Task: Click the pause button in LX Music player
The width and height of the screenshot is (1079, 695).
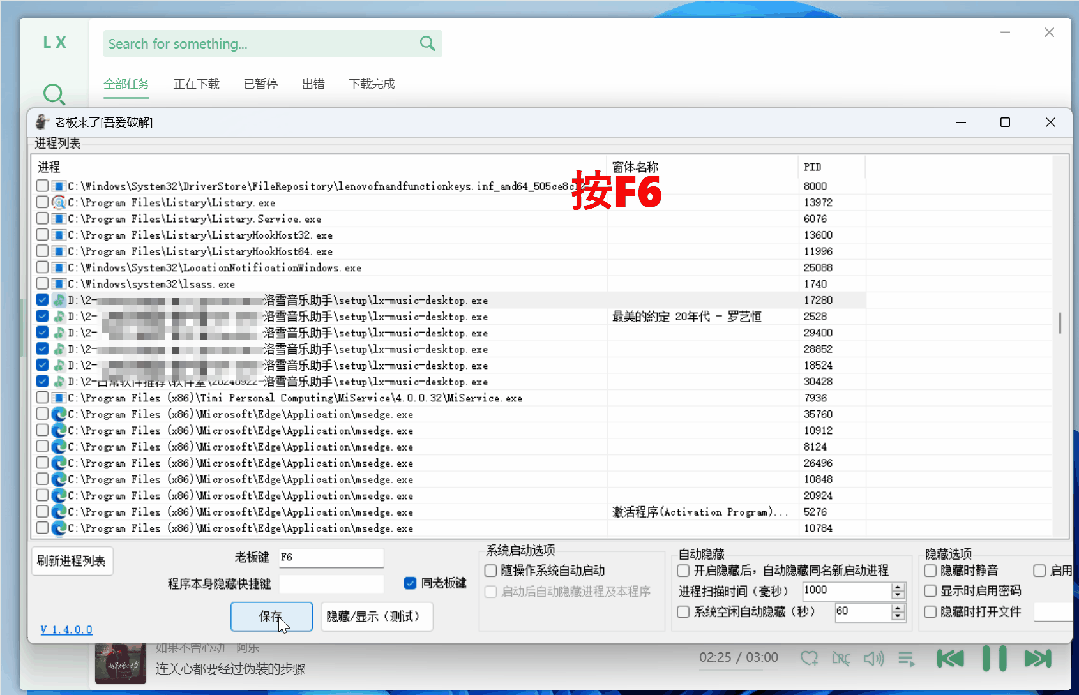Action: (x=994, y=659)
